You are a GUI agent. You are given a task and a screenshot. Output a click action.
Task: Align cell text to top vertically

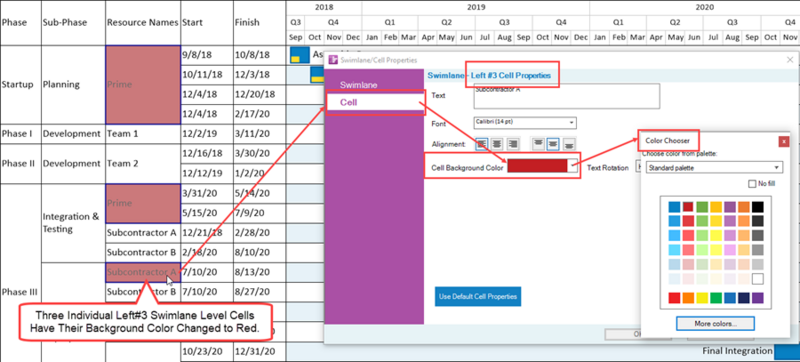click(538, 144)
